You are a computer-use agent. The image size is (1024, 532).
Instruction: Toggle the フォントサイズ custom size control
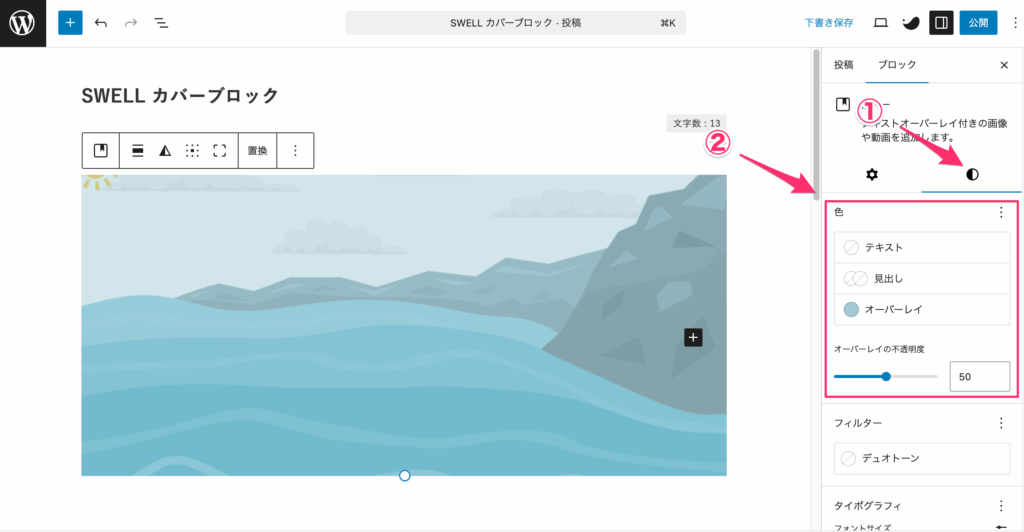pos(1000,527)
